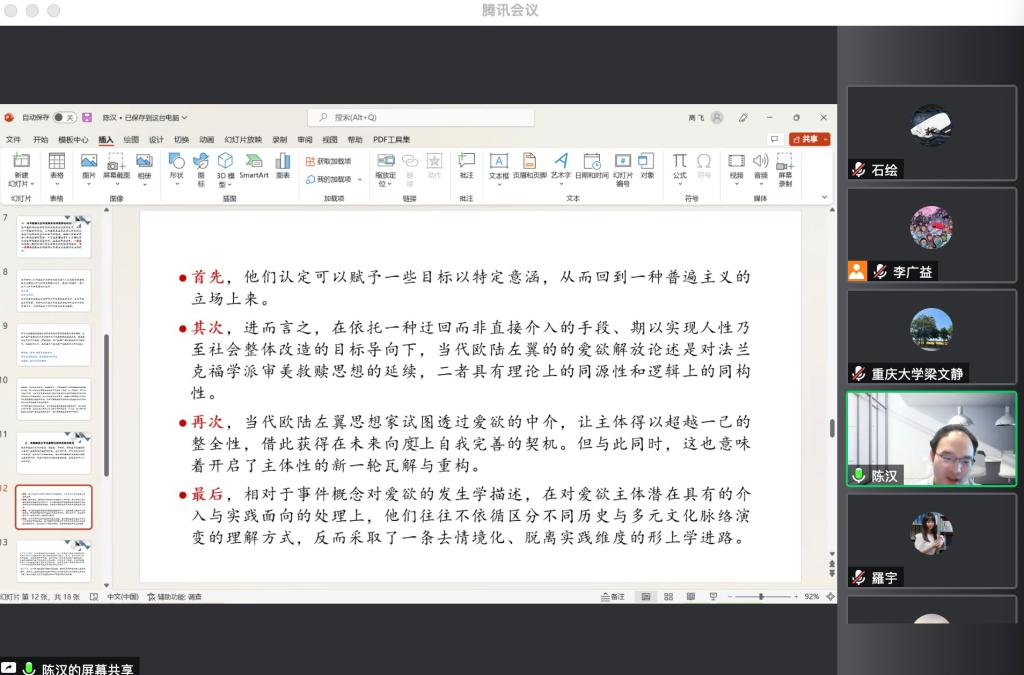Adjust the zoom slider in status bar
Image resolution: width=1024 pixels, height=675 pixels.
point(761,597)
